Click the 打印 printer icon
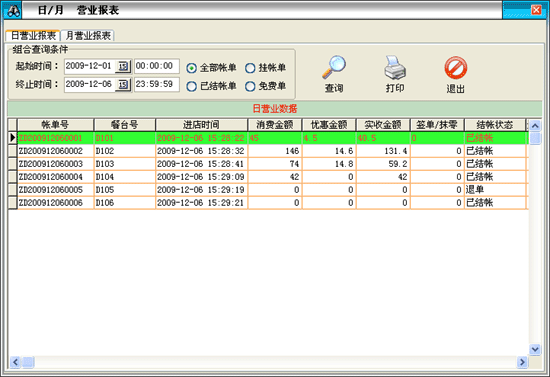Screen dimensions: 550x377 pyautogui.click(x=395, y=67)
